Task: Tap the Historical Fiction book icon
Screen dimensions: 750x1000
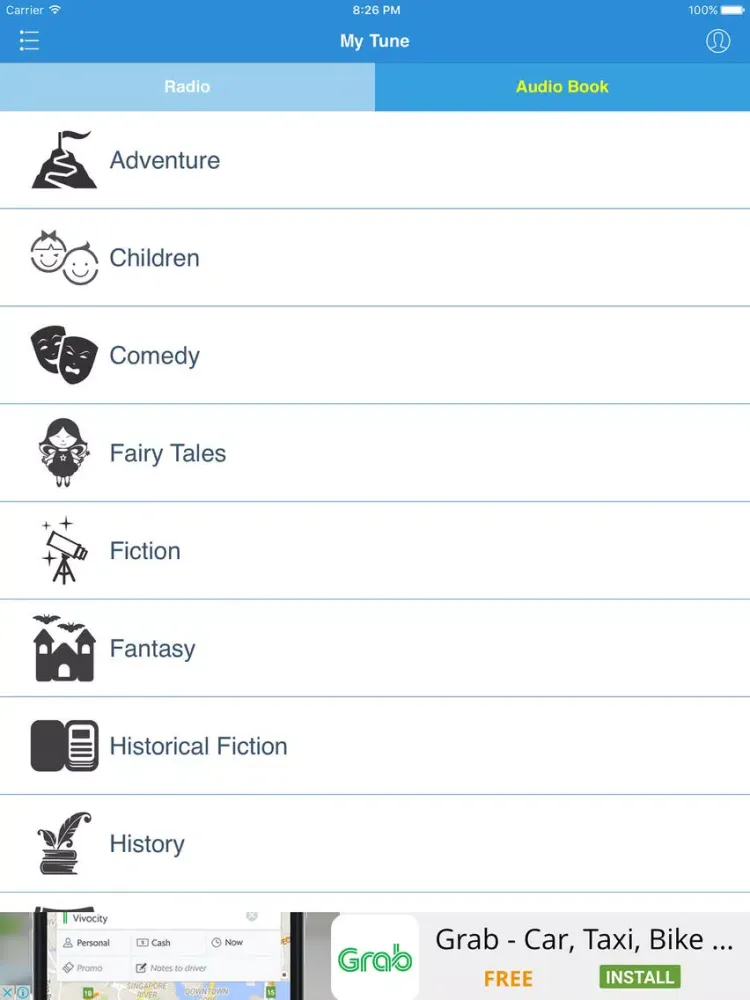Action: point(64,746)
